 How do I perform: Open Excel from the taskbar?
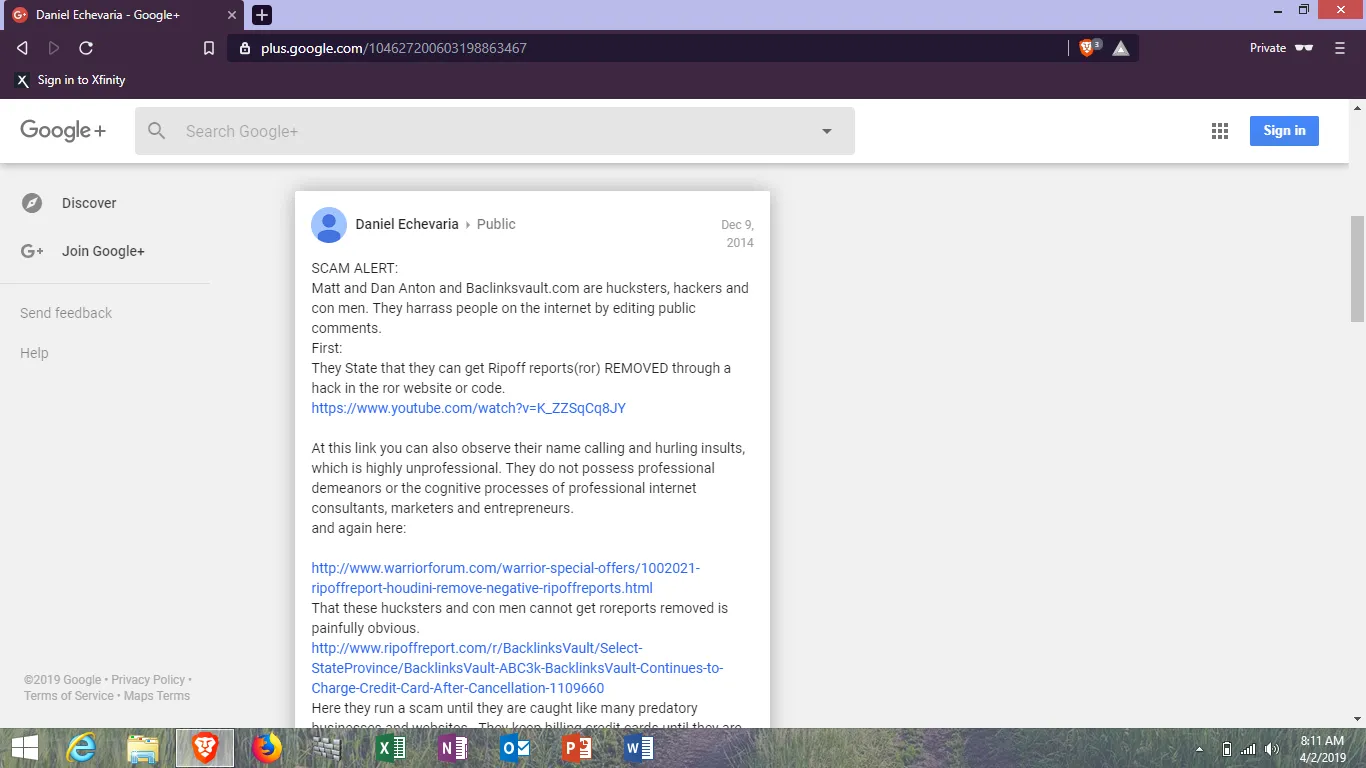pyautogui.click(x=390, y=748)
